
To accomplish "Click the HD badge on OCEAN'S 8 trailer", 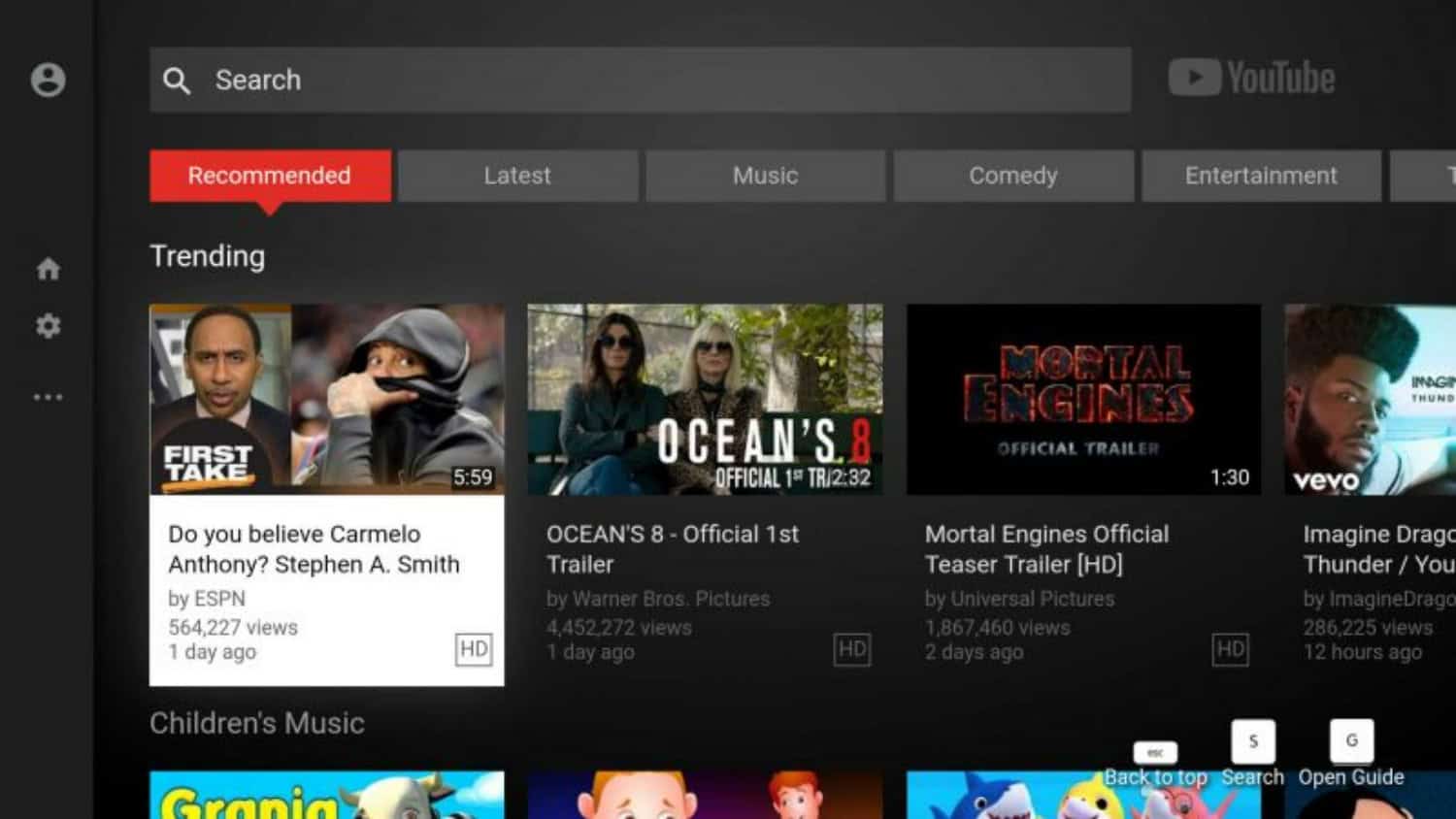I will click(852, 649).
